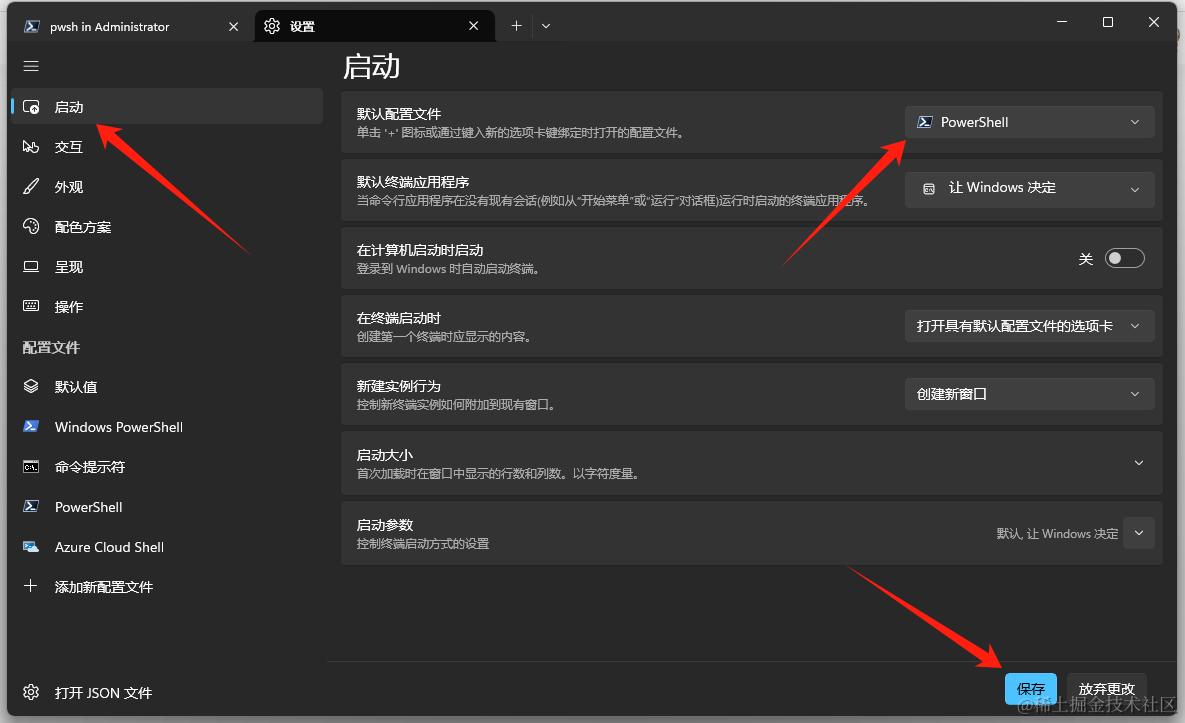Switch to the 设置 tab
Screen dimensions: 1185x723
(375, 26)
